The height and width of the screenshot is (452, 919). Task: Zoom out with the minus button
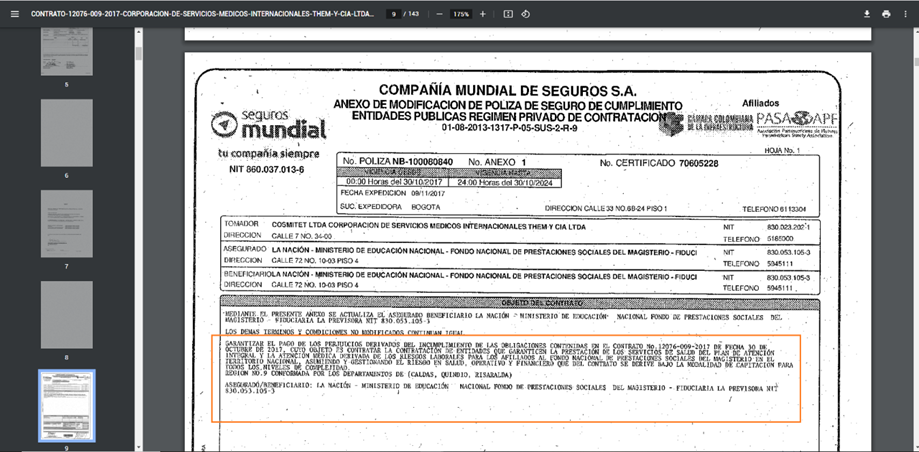pos(439,14)
